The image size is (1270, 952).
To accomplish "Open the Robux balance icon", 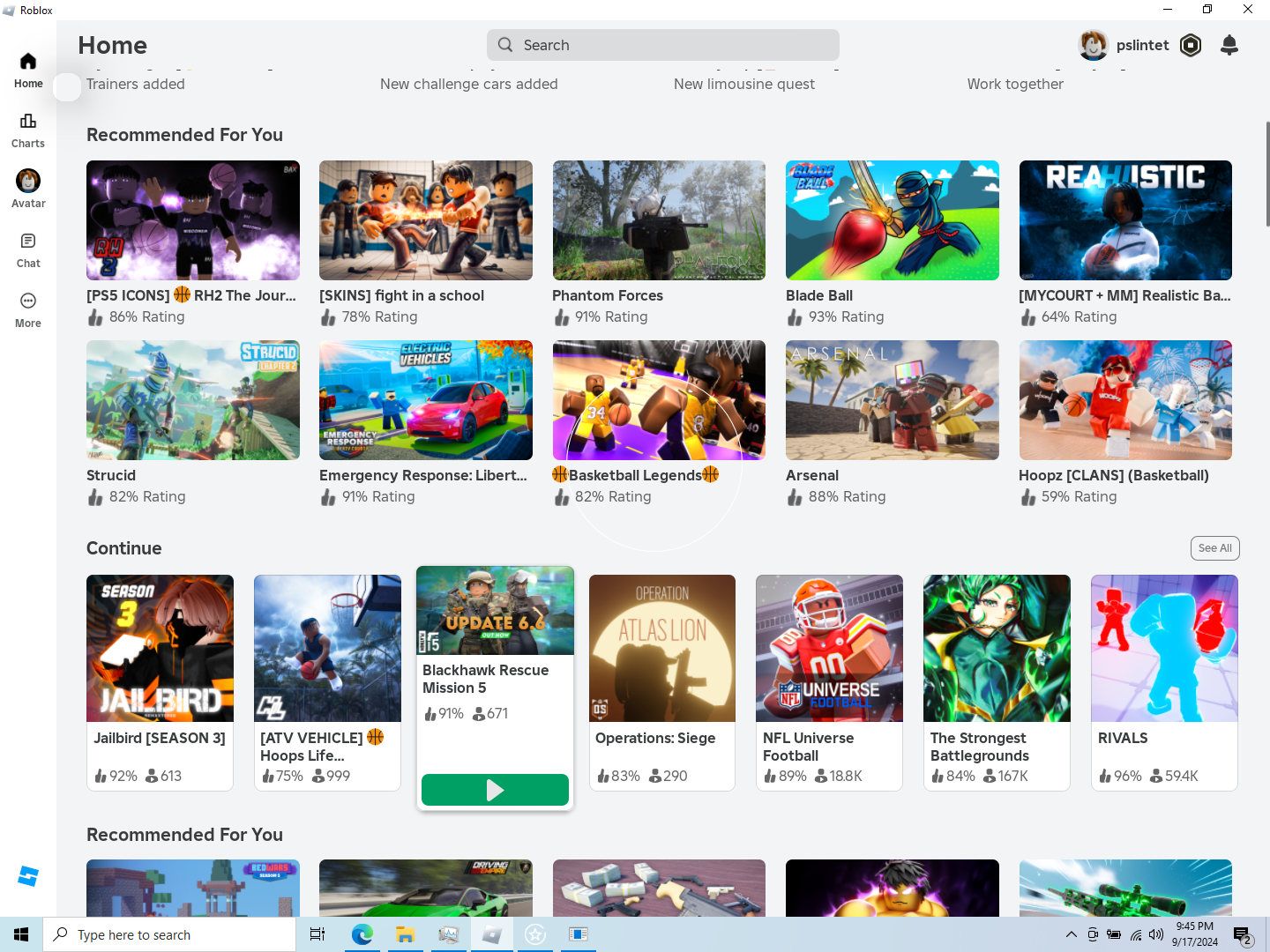I will coord(1191,45).
